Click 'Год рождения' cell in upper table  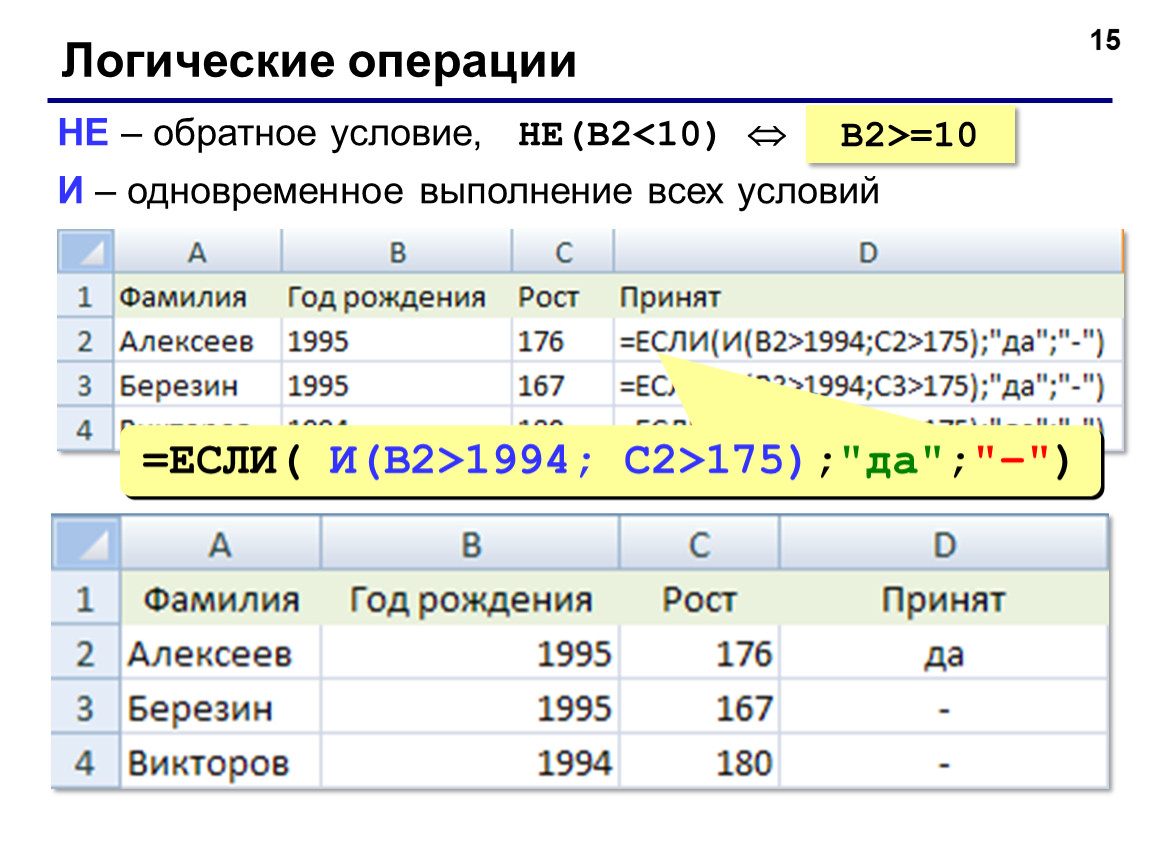point(397,296)
